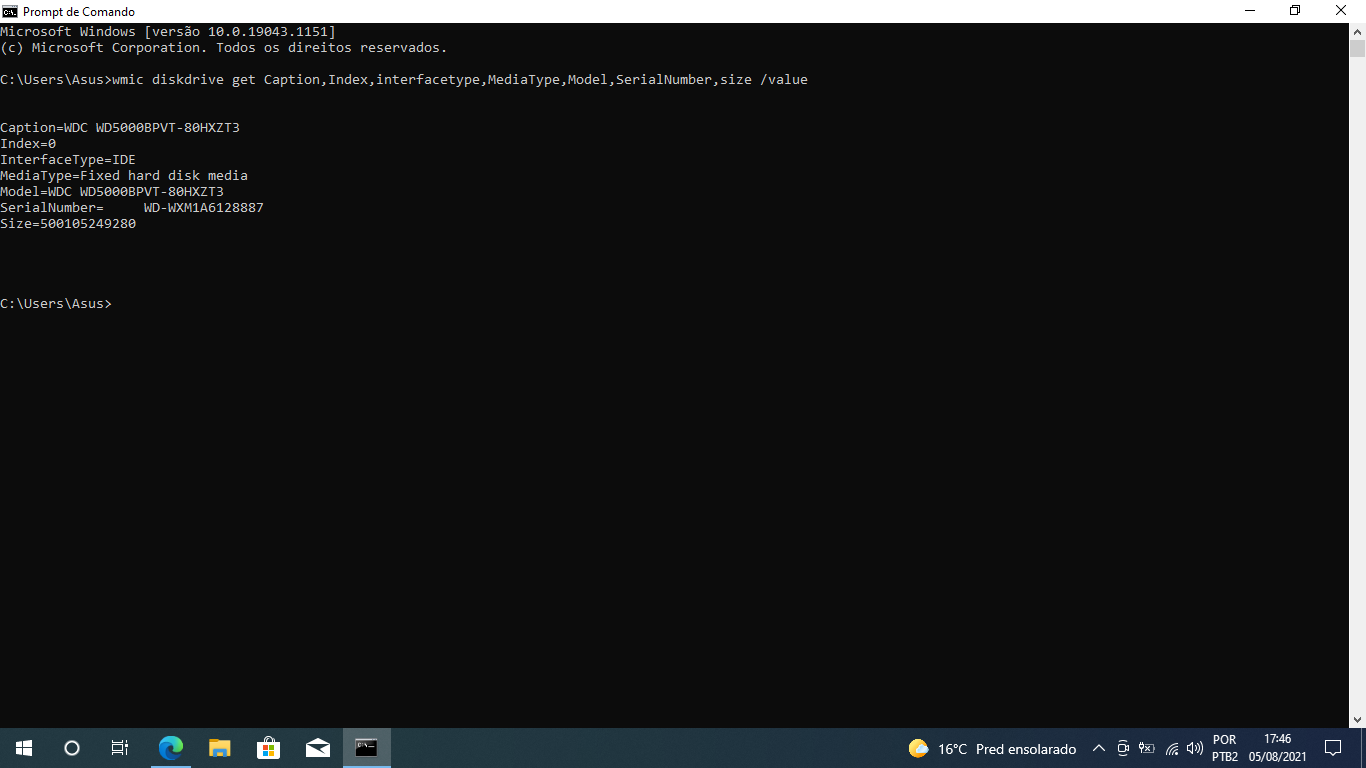Open battery power status icon
Screen dimensions: 1366x768
1147,748
